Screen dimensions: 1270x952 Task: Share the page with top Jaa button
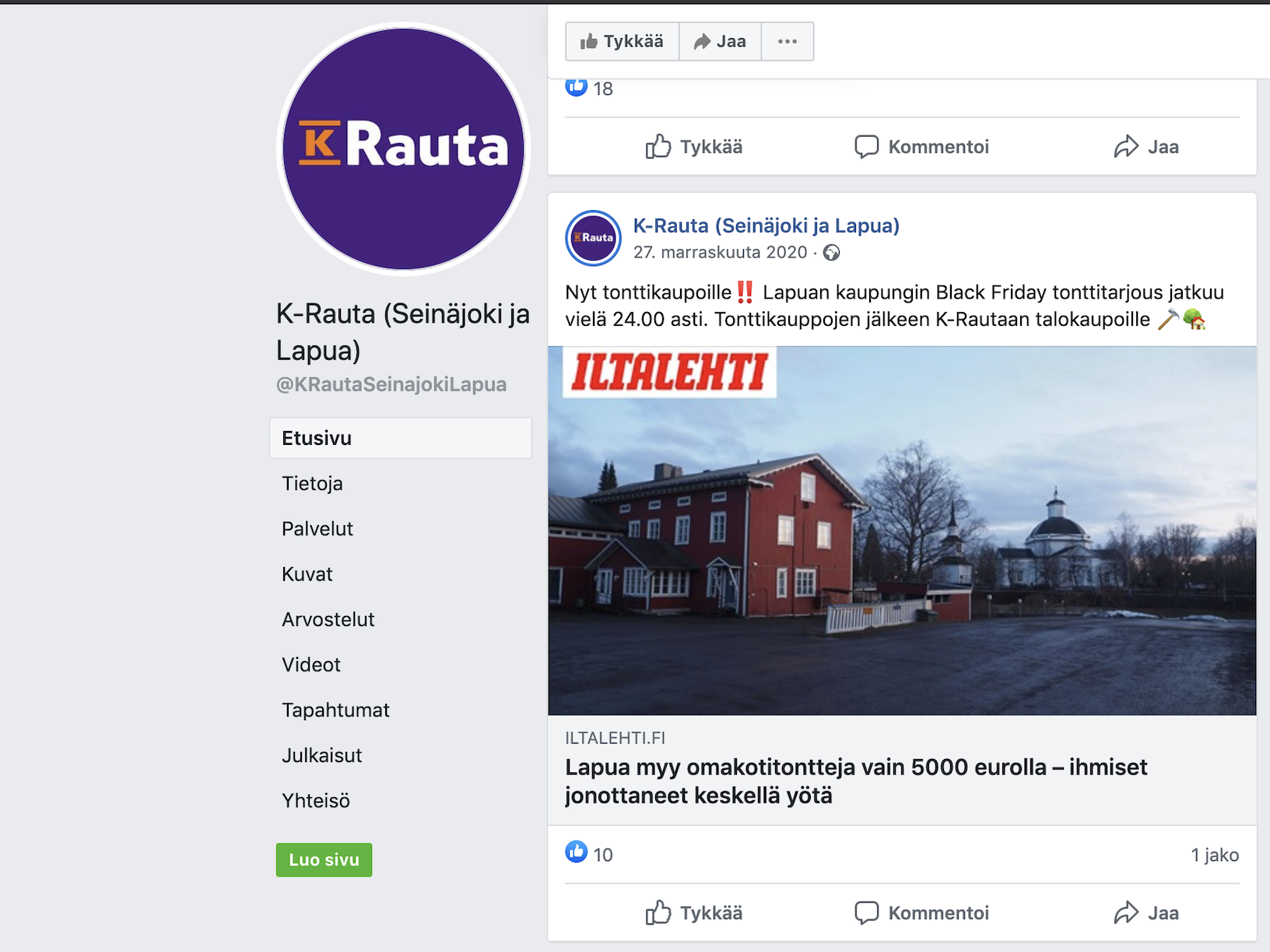point(720,41)
